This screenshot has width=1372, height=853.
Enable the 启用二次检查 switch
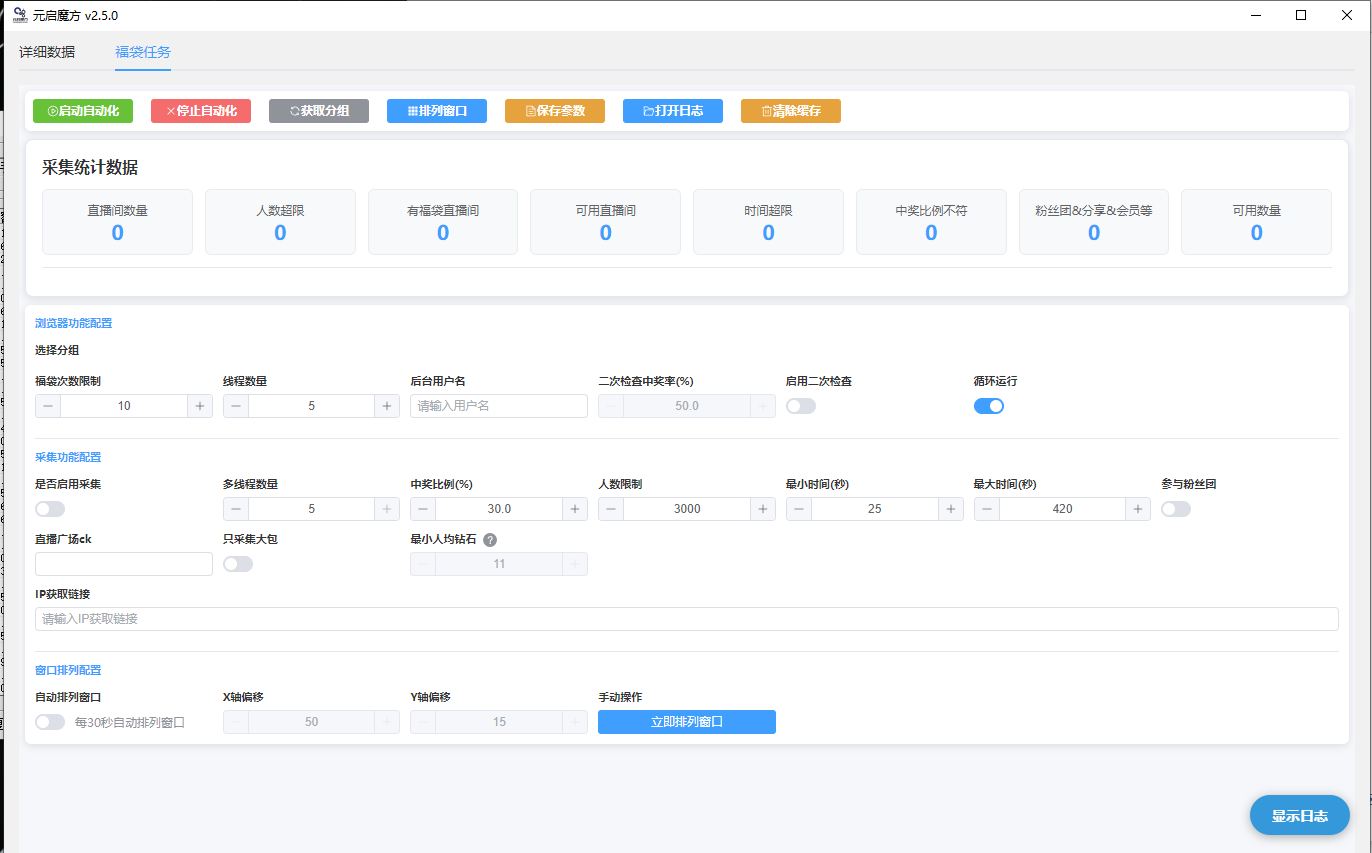pyautogui.click(x=801, y=406)
